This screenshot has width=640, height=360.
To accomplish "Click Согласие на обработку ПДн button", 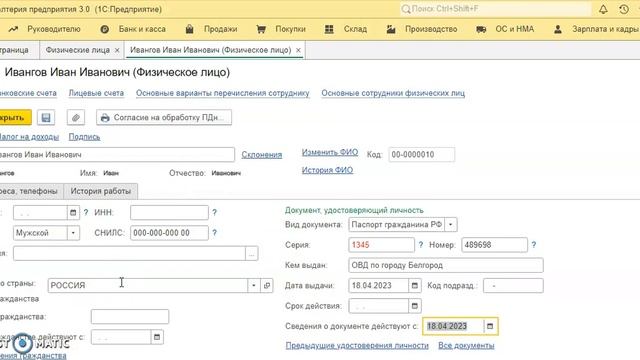I will pyautogui.click(x=164, y=118).
